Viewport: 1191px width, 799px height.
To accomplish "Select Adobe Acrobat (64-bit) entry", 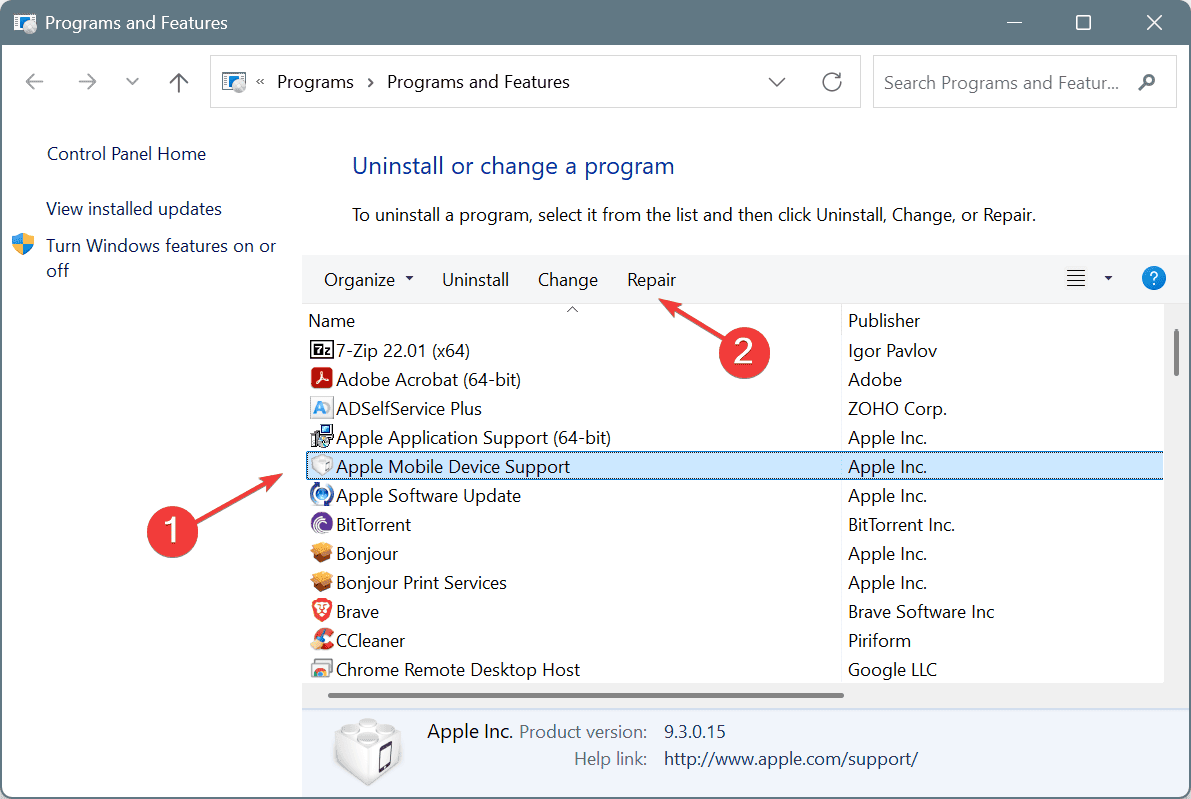I will point(428,379).
